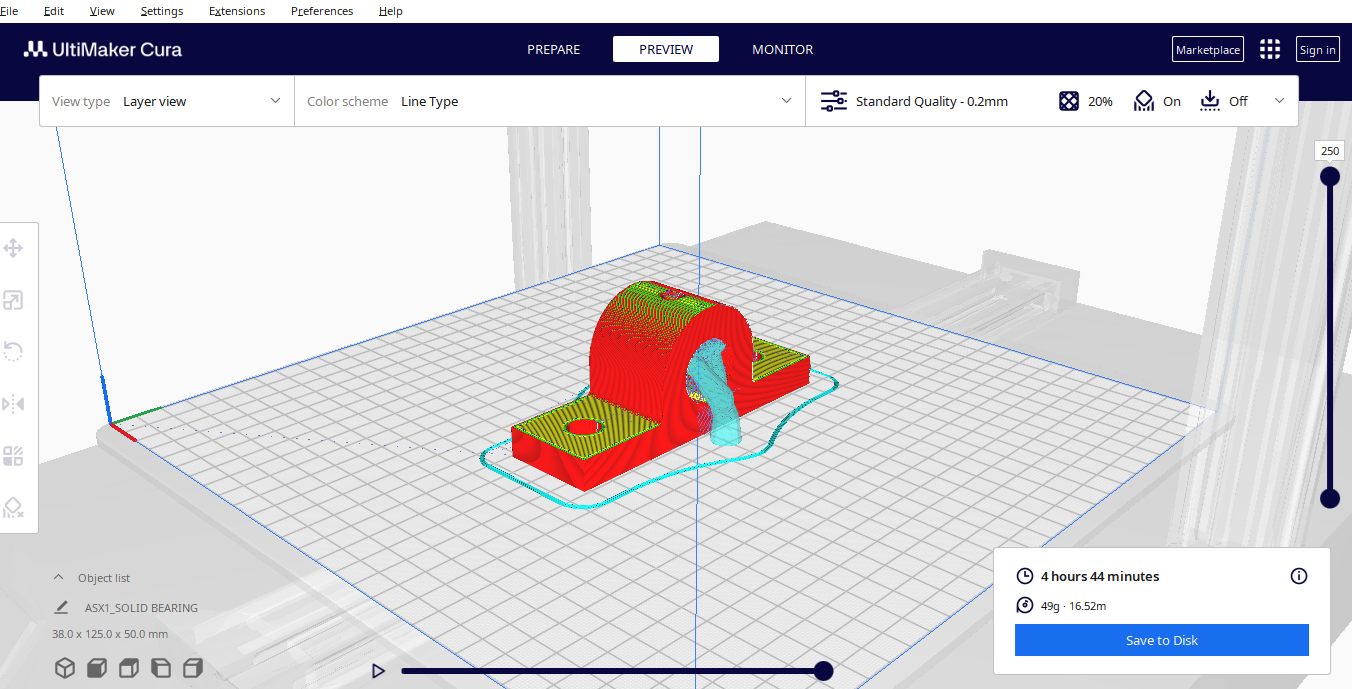
Task: Switch to front view icon
Action: pyautogui.click(x=97, y=668)
